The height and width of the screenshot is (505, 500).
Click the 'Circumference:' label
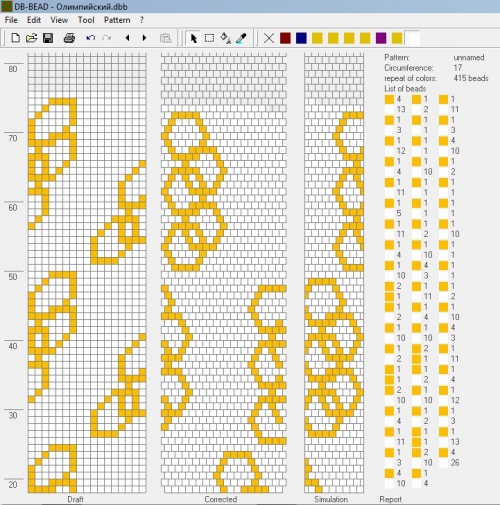click(x=409, y=68)
